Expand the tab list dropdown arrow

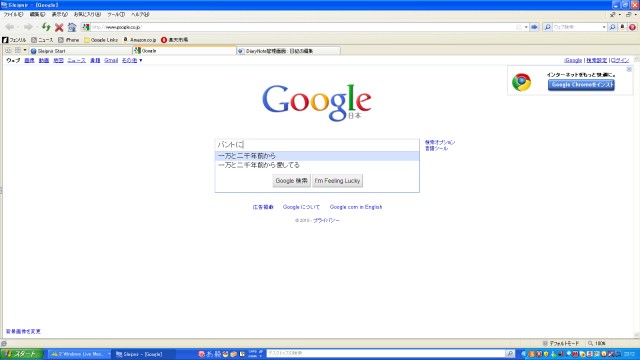coord(25,50)
